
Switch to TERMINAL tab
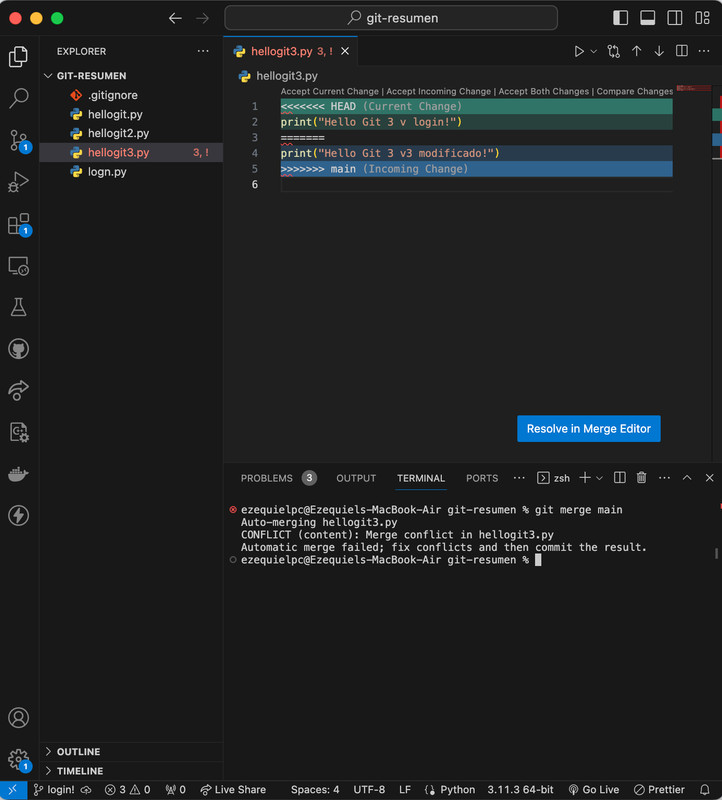click(421, 478)
